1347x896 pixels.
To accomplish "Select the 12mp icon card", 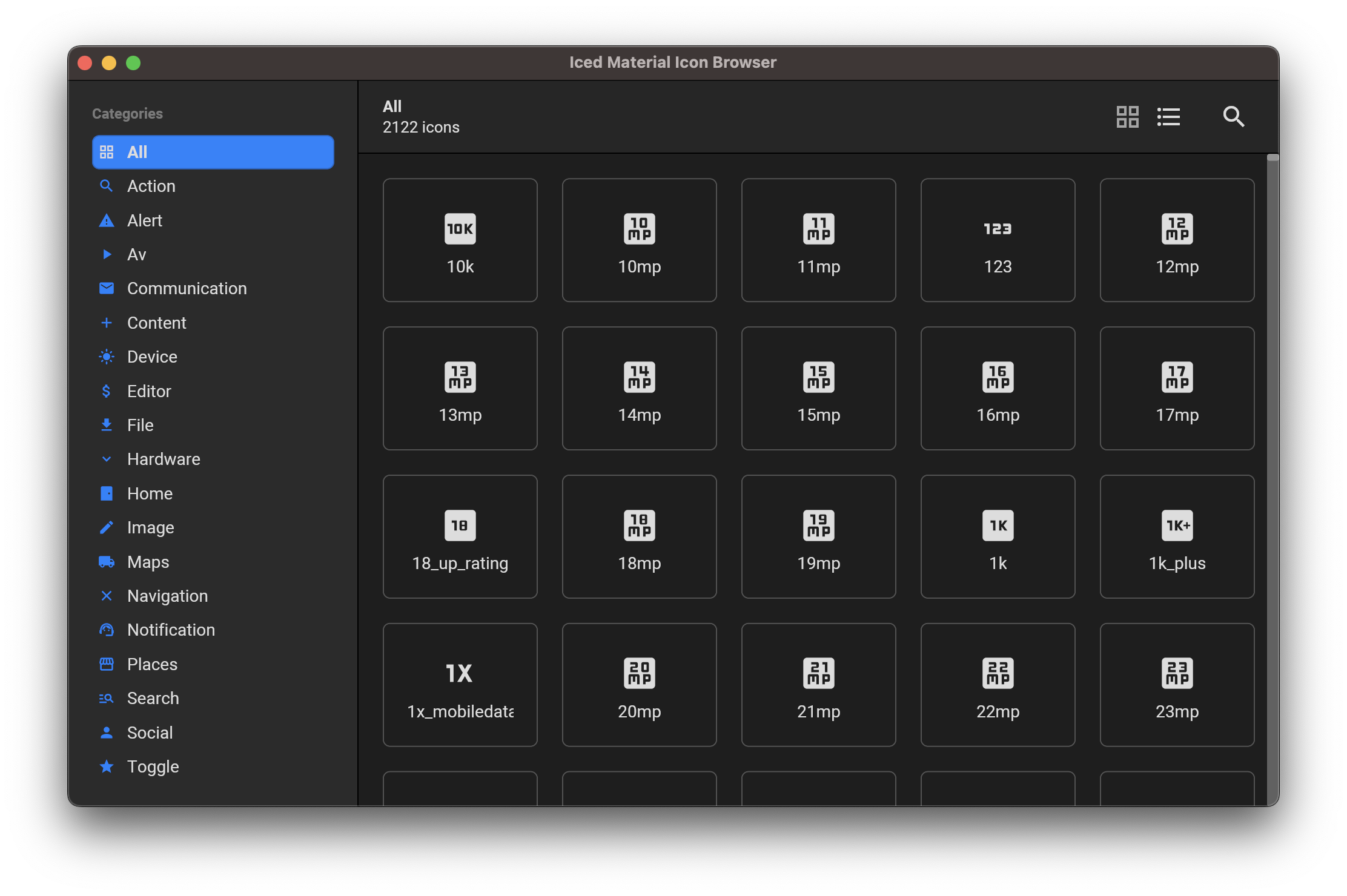I will coord(1177,240).
